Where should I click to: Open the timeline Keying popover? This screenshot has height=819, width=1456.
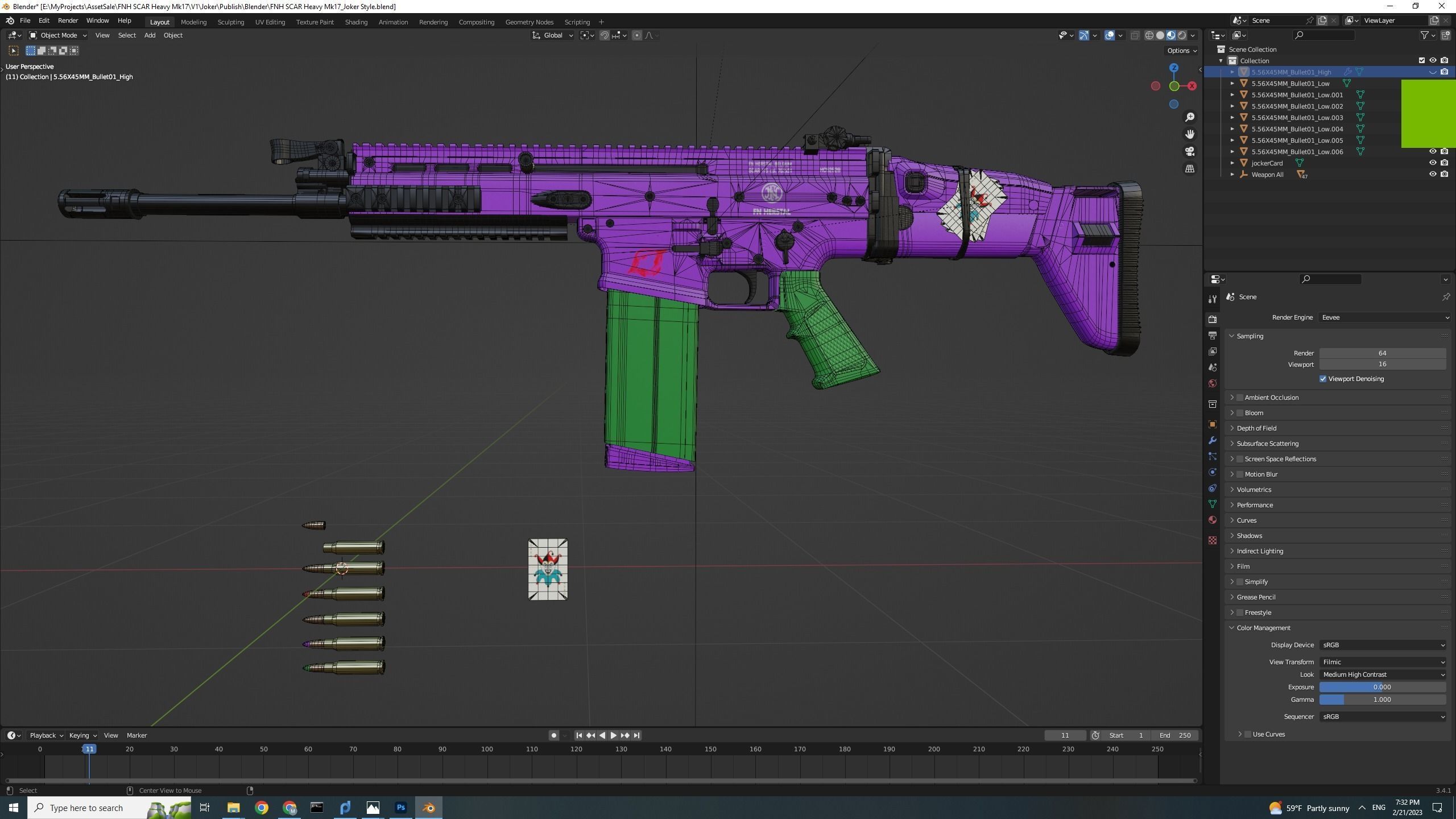[x=82, y=735]
